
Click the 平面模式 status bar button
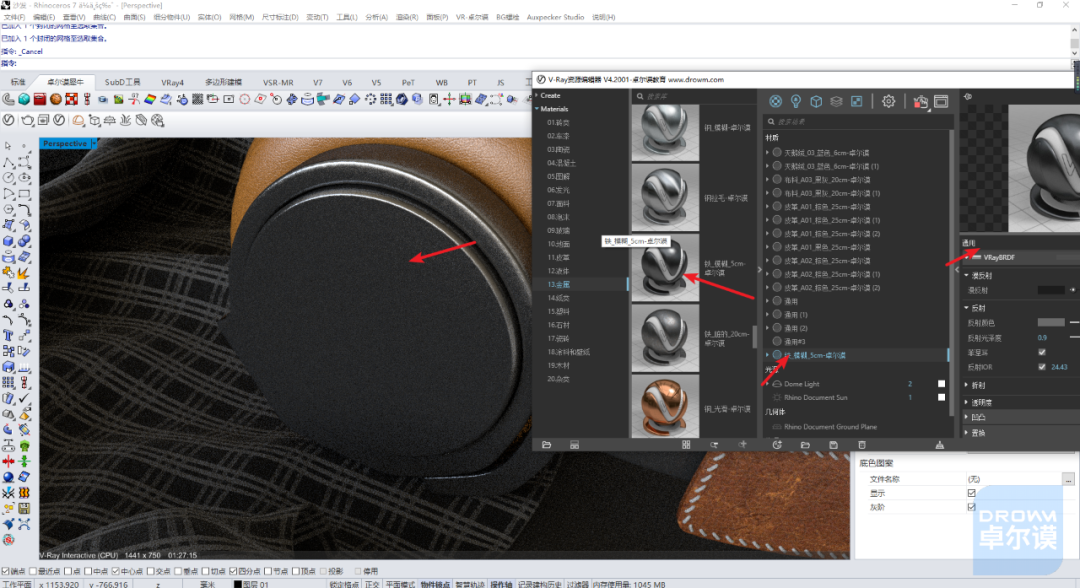pos(401,584)
